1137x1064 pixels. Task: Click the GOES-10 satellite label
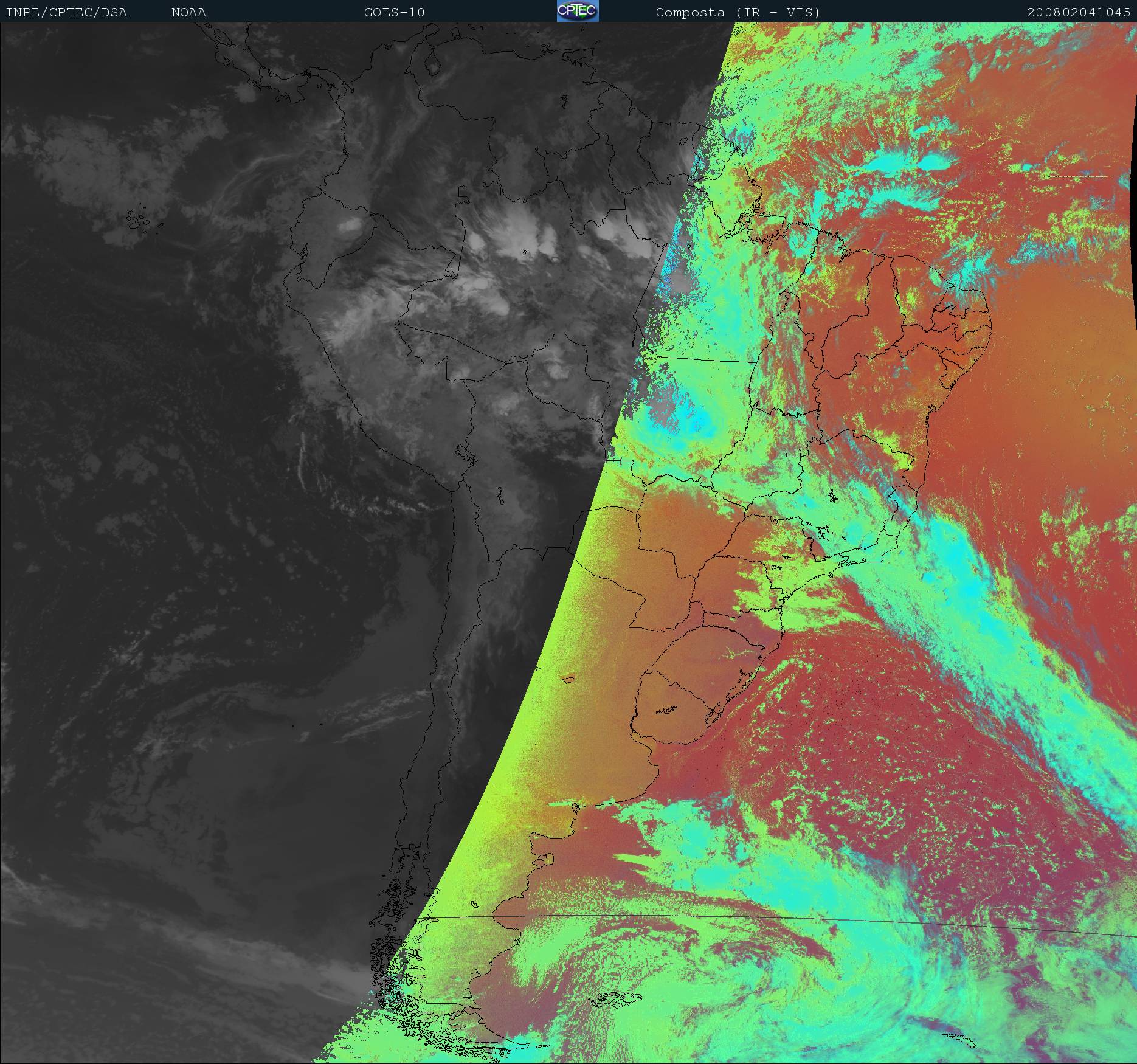click(x=394, y=12)
